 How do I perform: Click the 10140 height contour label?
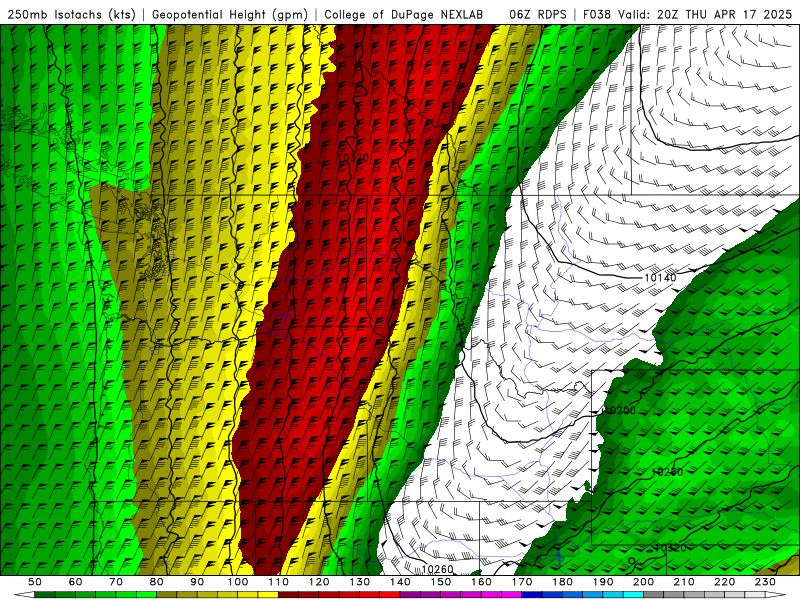click(x=660, y=278)
